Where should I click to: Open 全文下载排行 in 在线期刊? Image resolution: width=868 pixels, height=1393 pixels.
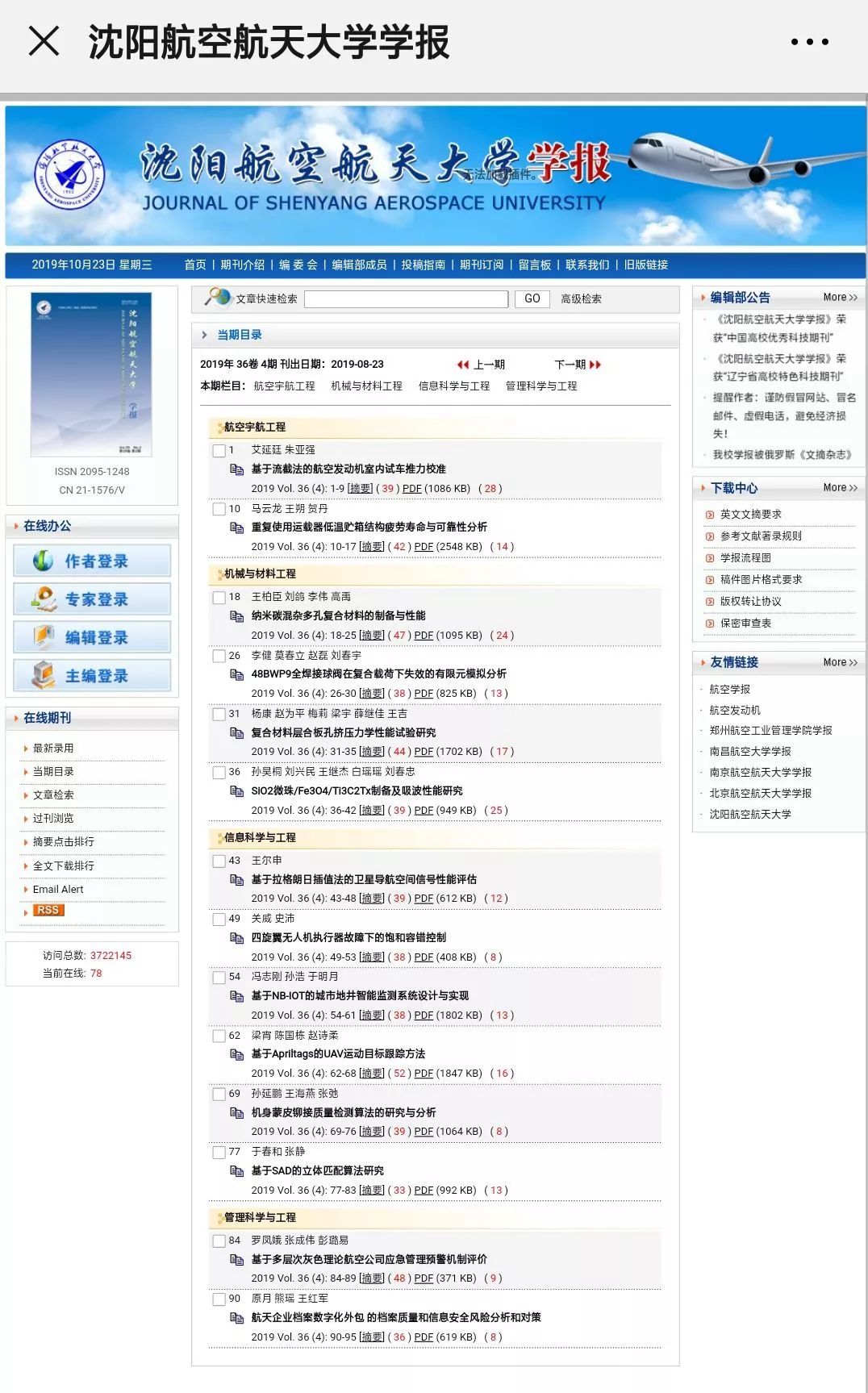(64, 865)
